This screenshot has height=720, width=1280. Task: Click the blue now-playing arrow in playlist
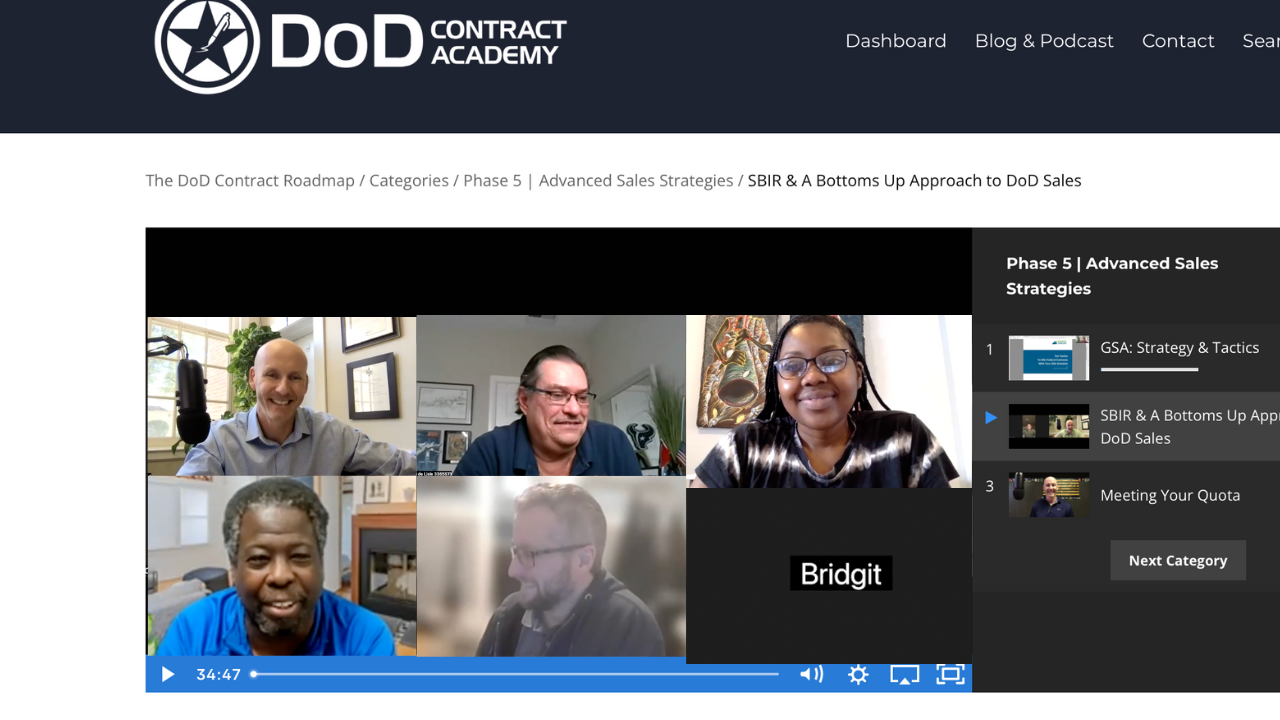click(991, 417)
